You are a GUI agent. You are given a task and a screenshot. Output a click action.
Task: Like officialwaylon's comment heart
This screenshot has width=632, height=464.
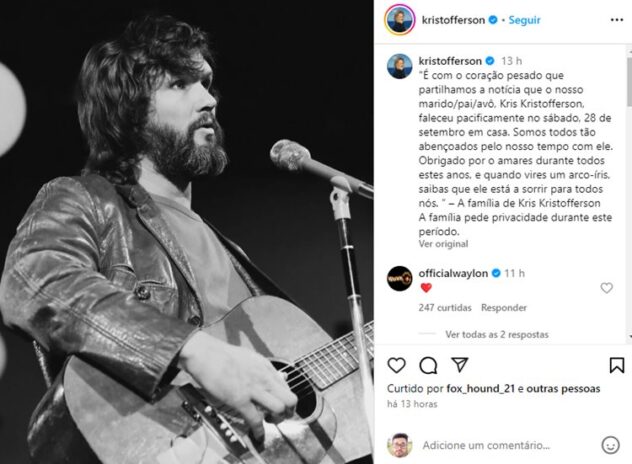pos(607,288)
